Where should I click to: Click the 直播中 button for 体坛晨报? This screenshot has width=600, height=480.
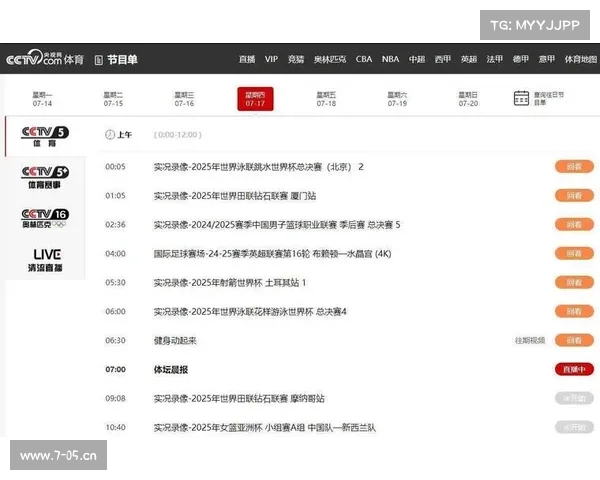574,369
